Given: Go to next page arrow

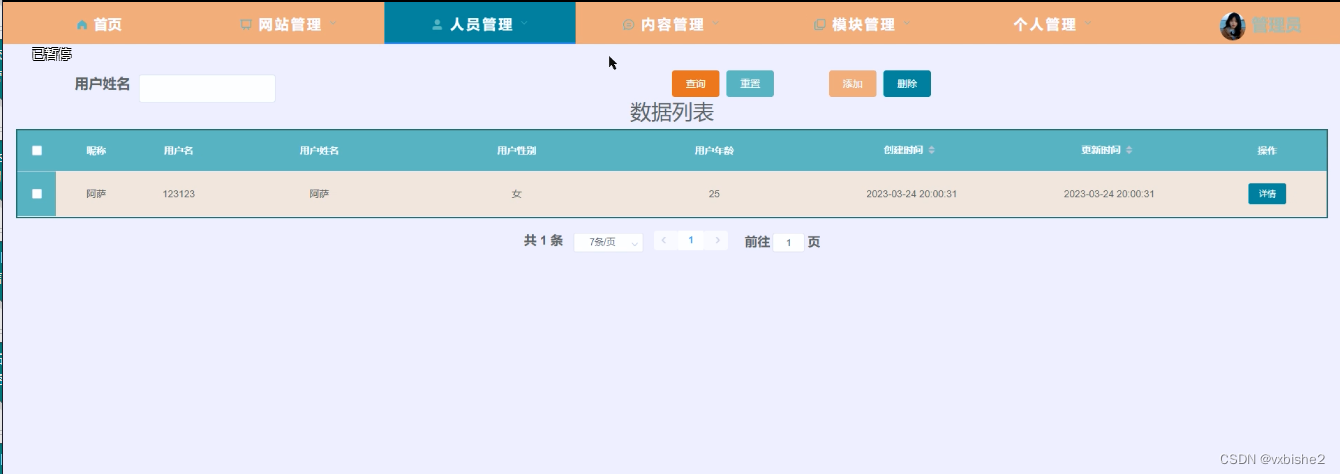Looking at the screenshot, I should click(x=717, y=241).
